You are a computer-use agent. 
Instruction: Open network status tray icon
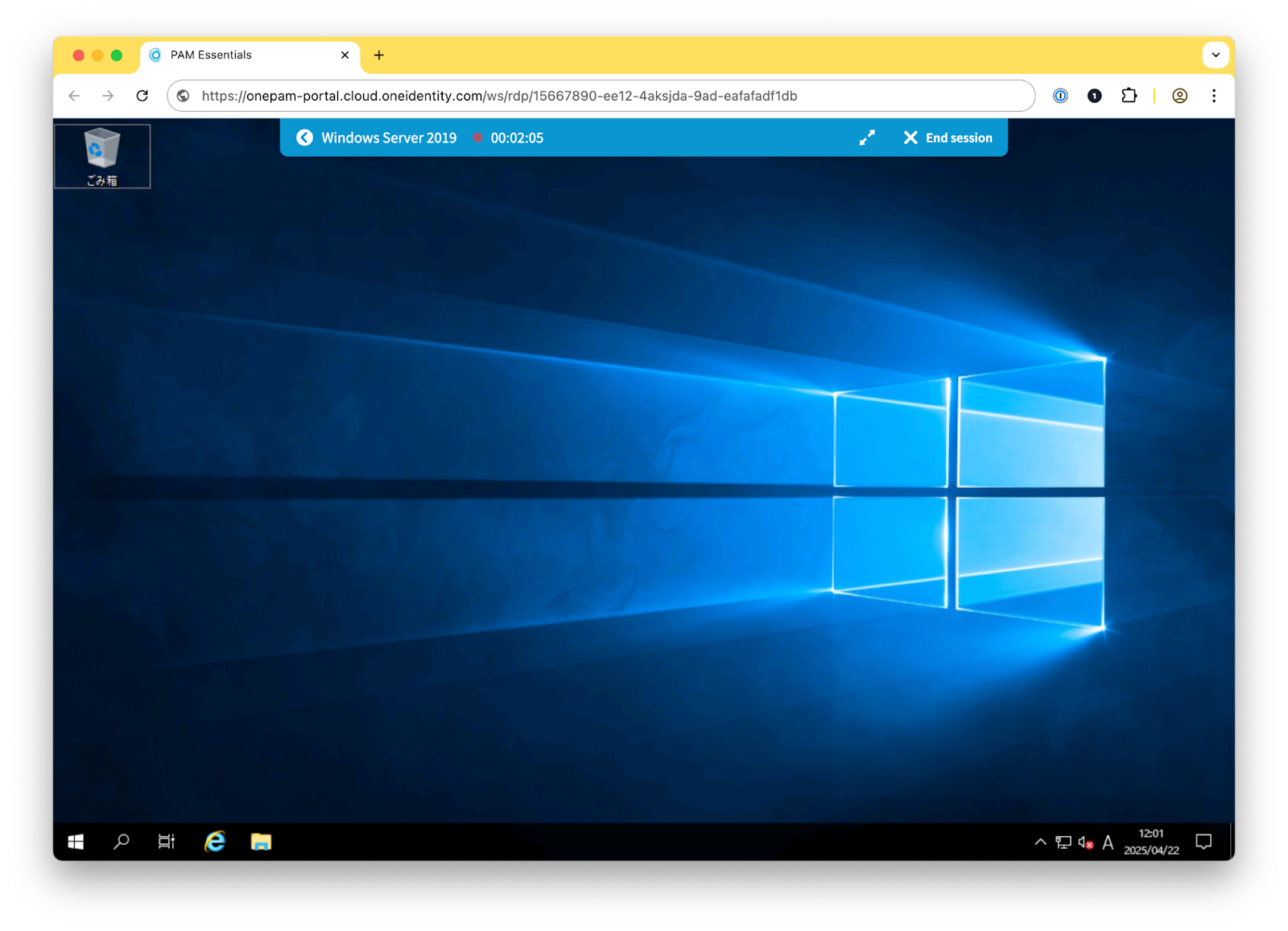1063,842
